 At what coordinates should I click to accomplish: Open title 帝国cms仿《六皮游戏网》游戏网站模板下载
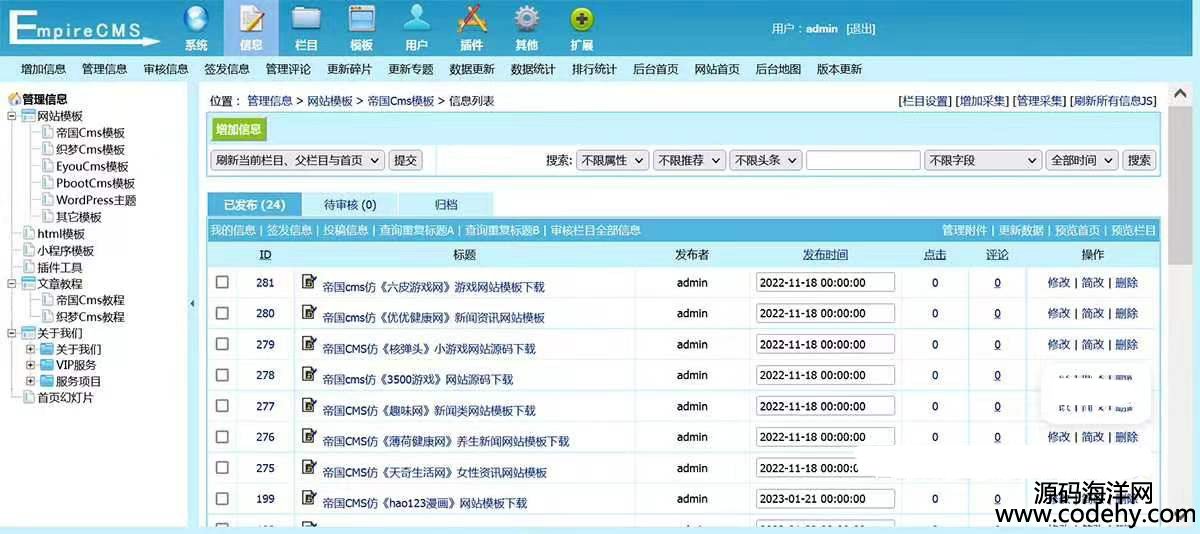[x=434, y=287]
